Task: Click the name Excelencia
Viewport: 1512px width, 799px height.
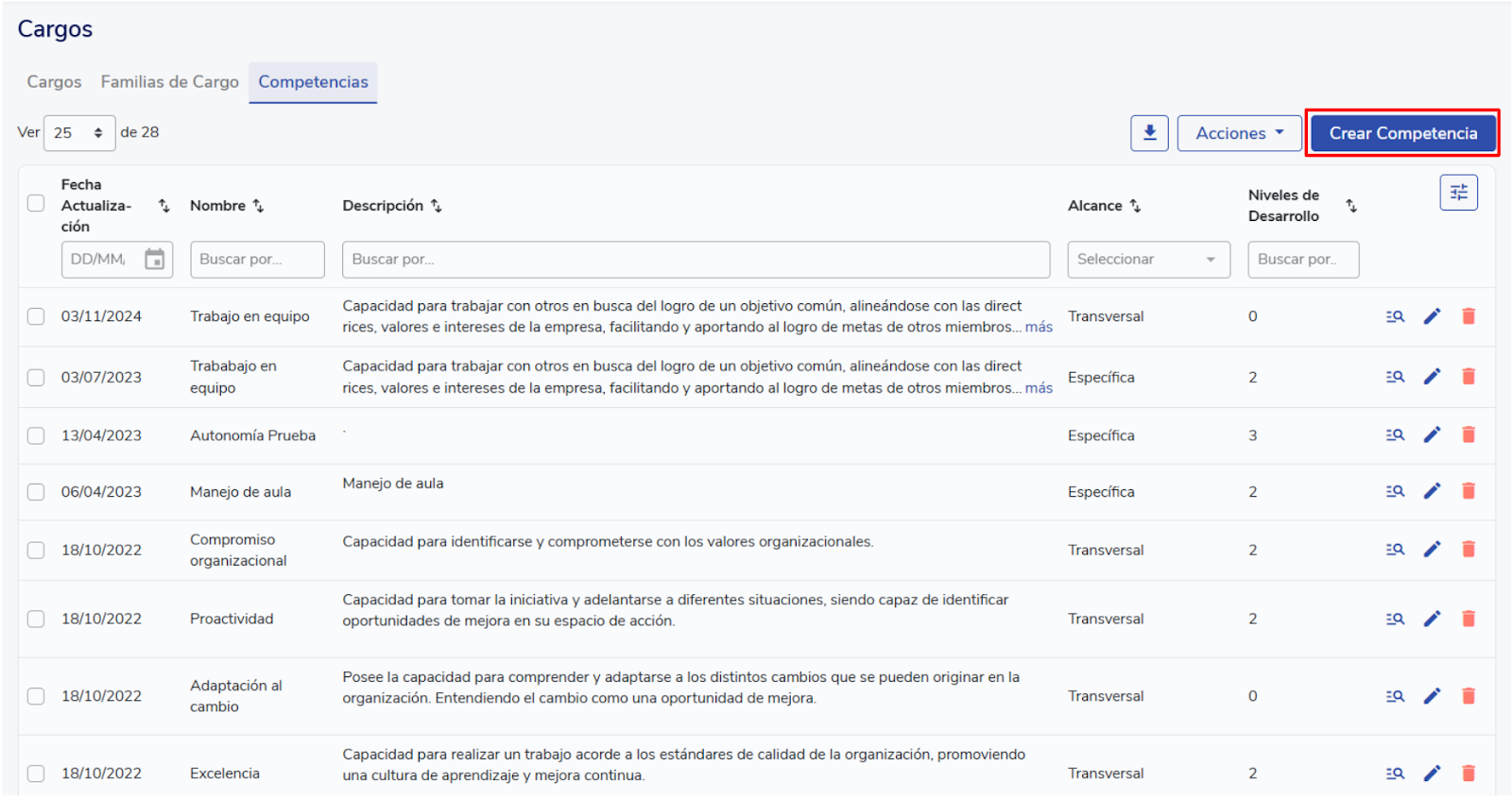Action: pos(225,773)
